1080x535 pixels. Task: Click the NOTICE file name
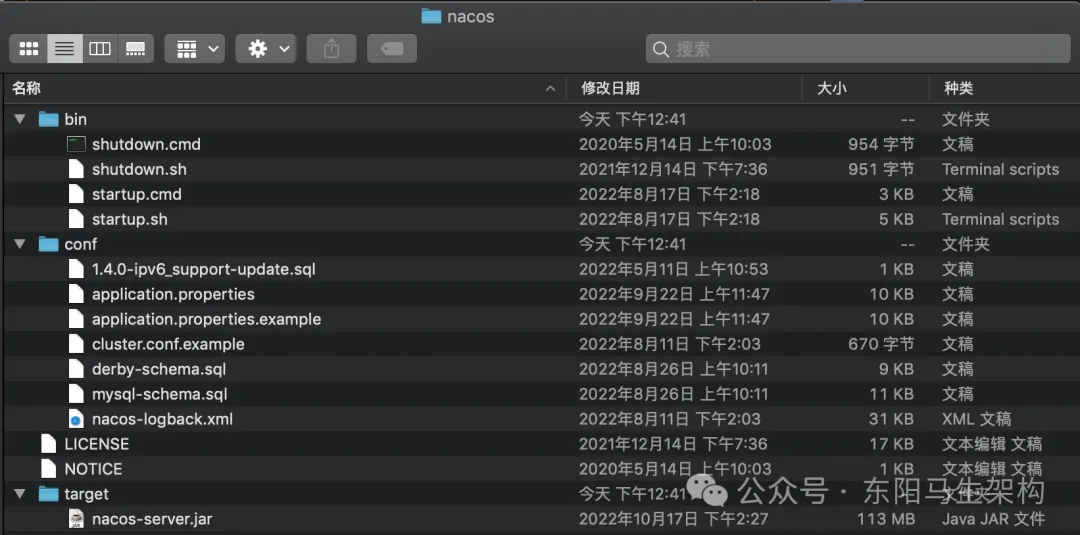pyautogui.click(x=93, y=469)
